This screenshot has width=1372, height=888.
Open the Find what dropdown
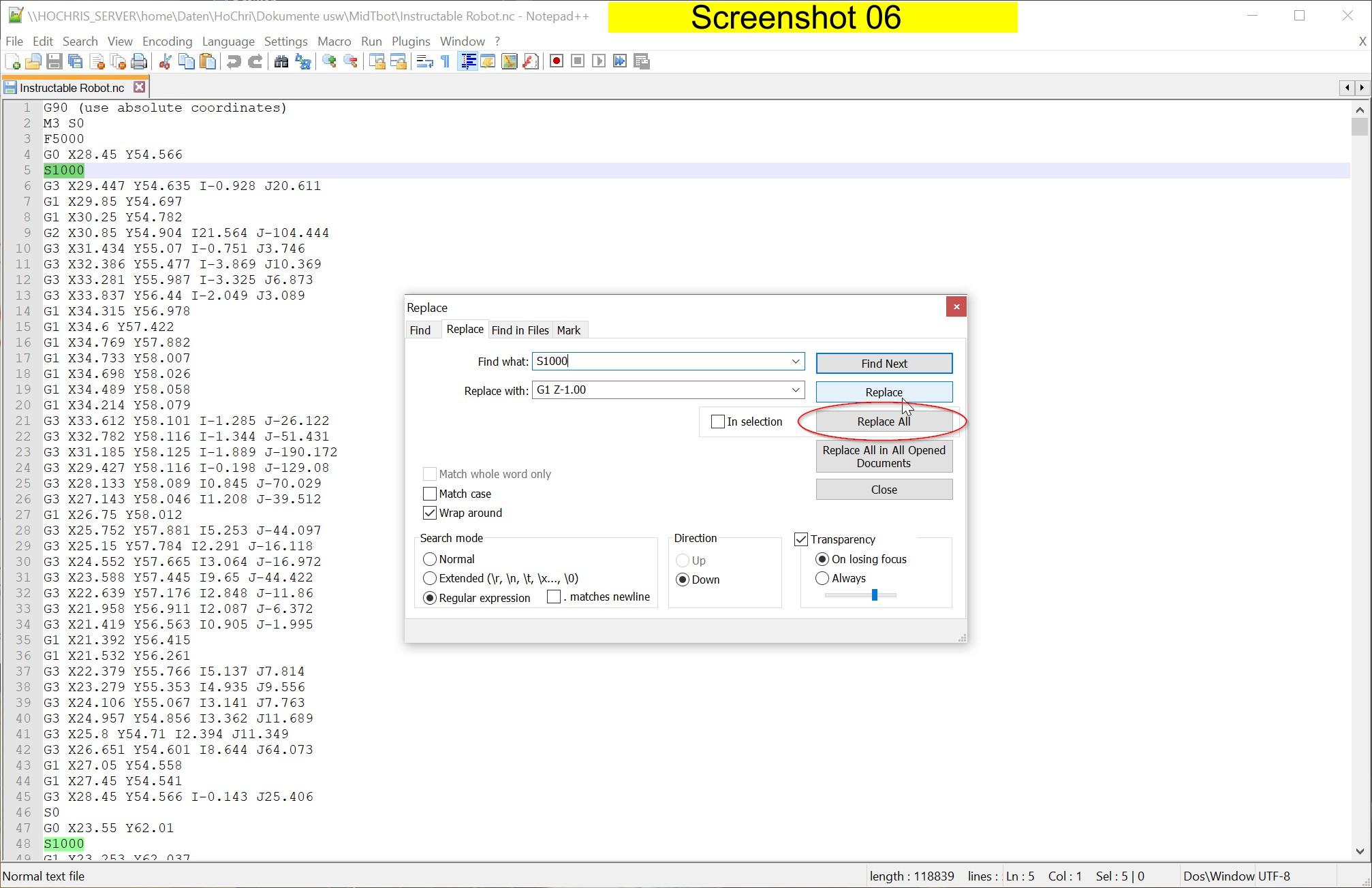coord(795,361)
